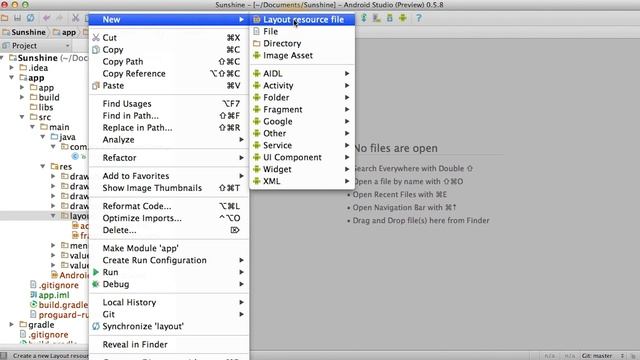Open the Git submenu

click(x=169, y=314)
